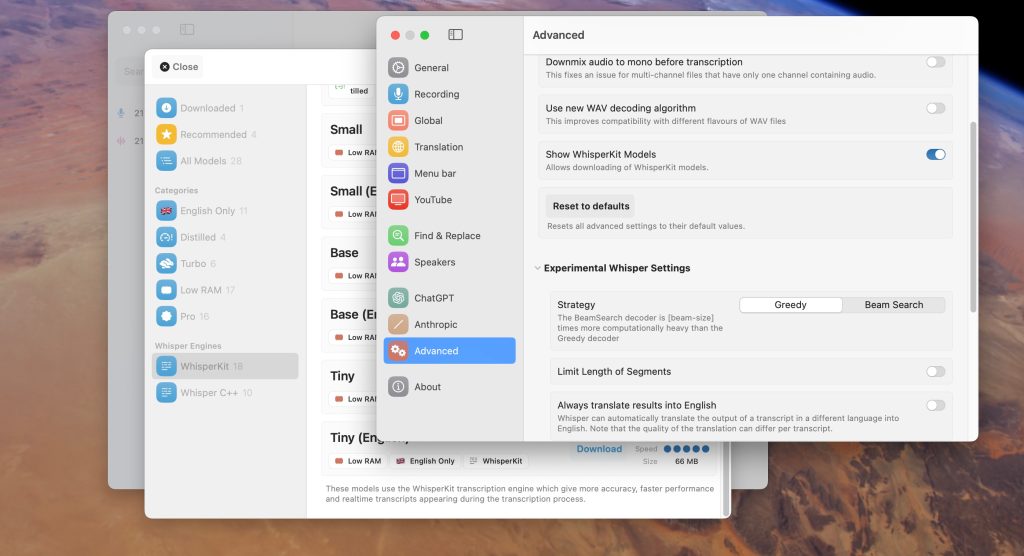Select the Speakers icon in sidebar

coord(398,262)
